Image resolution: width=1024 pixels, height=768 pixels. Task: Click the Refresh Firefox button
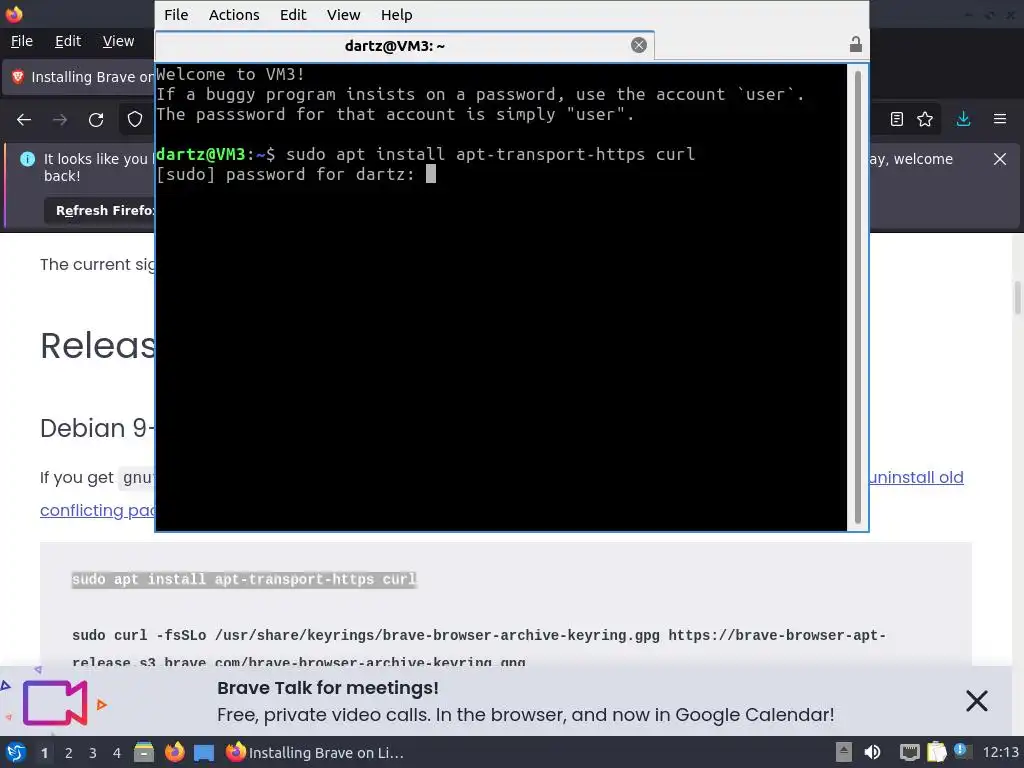(x=101, y=210)
